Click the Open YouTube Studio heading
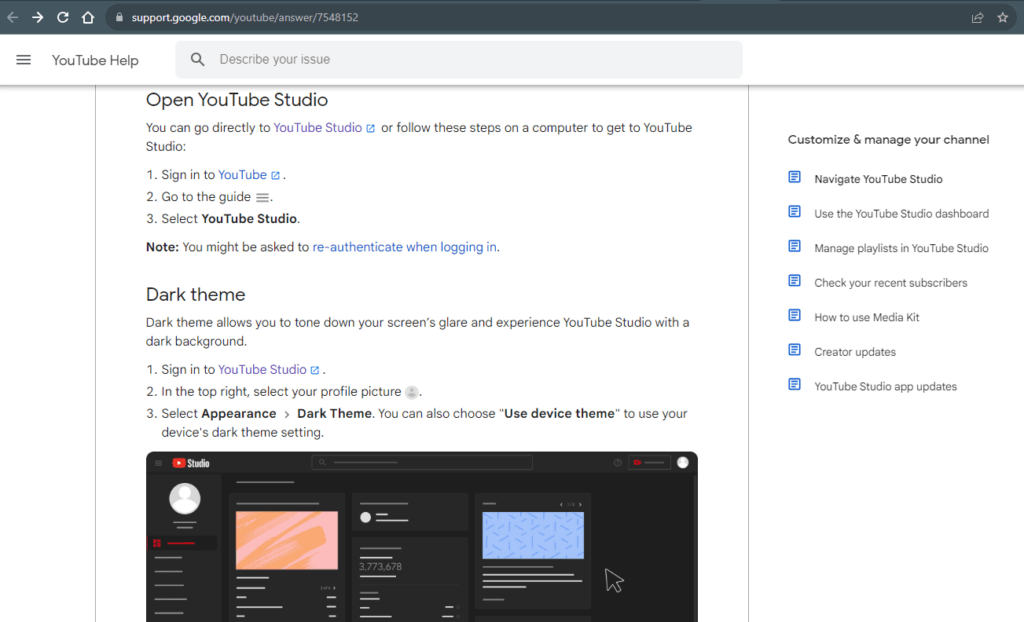 [x=236, y=100]
